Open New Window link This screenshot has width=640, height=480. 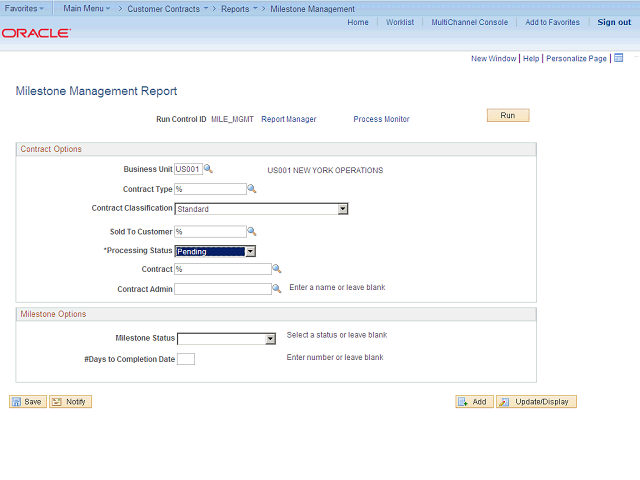coord(493,58)
